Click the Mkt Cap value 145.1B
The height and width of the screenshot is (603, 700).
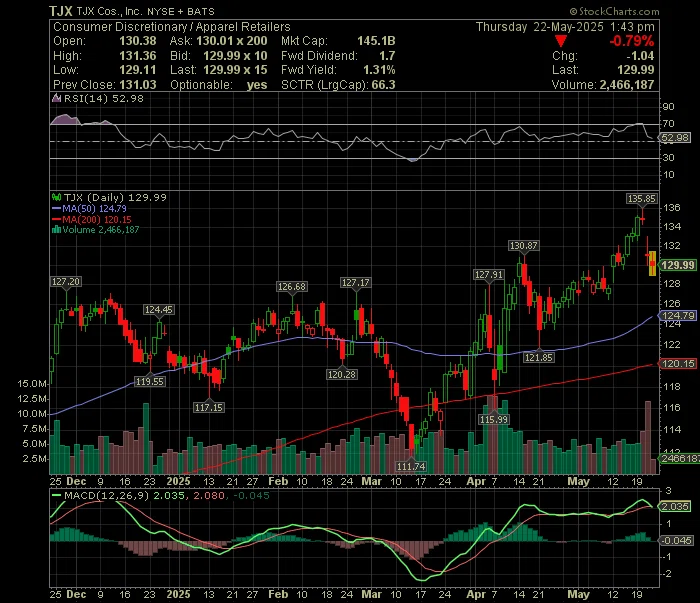point(376,41)
